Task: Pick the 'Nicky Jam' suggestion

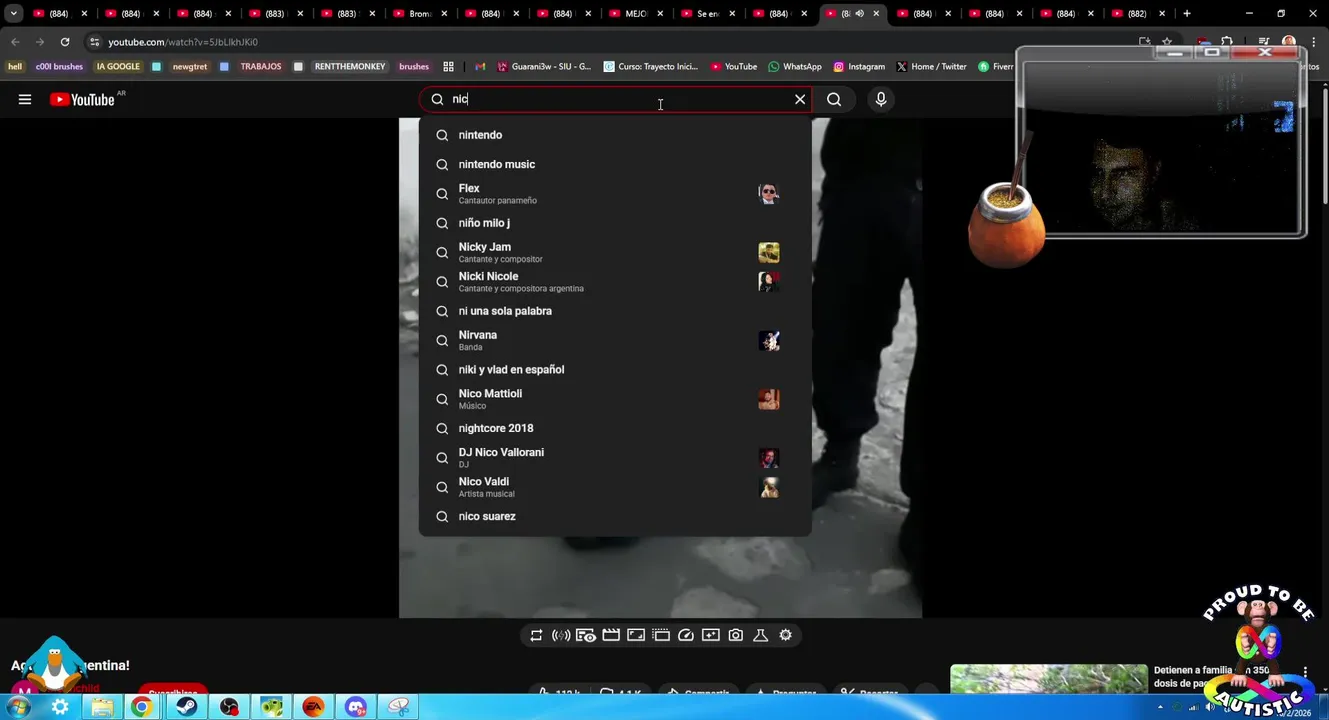Action: click(x=615, y=252)
